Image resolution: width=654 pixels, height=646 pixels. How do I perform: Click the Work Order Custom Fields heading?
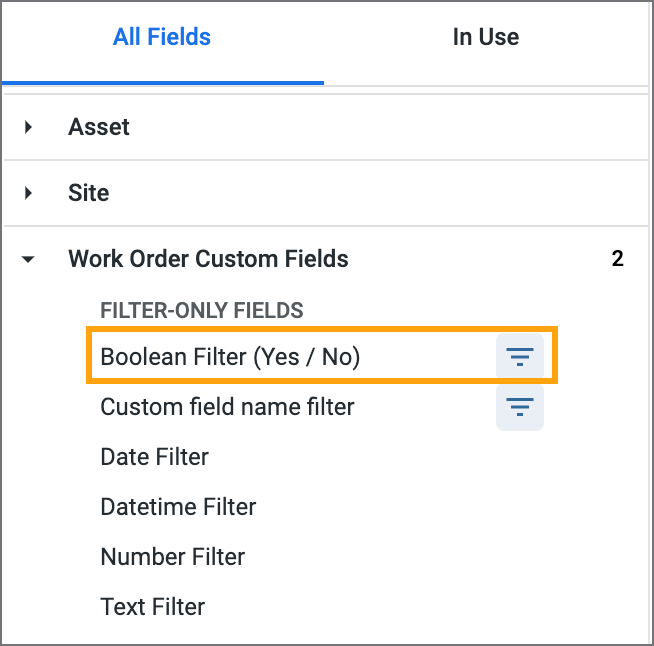pos(208,259)
